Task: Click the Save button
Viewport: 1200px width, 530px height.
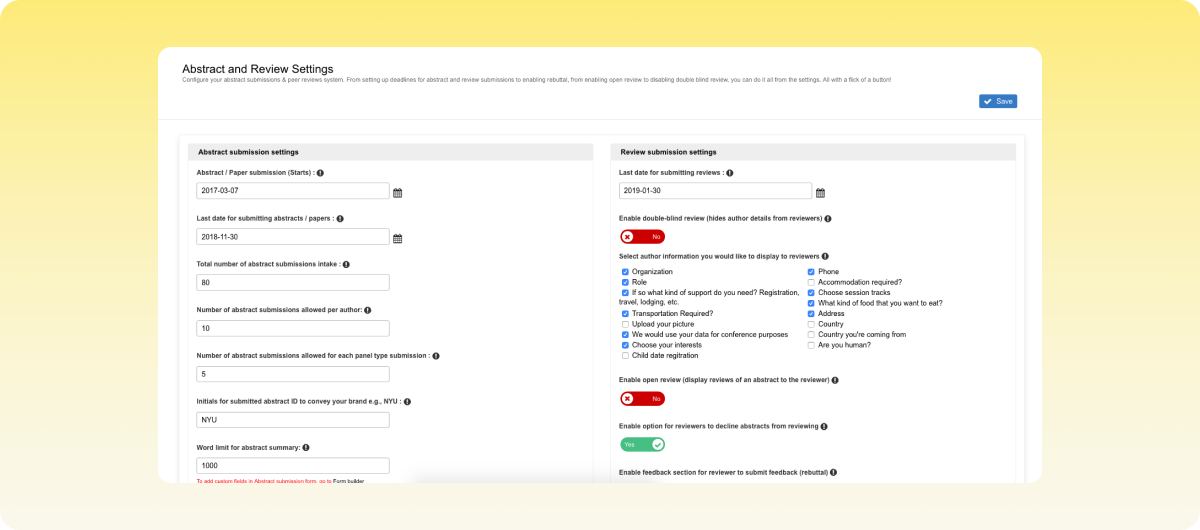Action: [997, 101]
